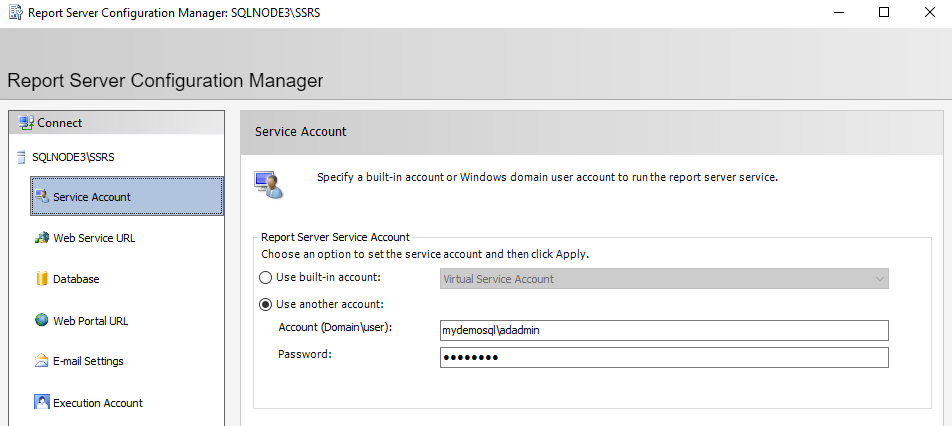Open the Web Service URL page
Screen dimensions: 952x426
pos(94,238)
